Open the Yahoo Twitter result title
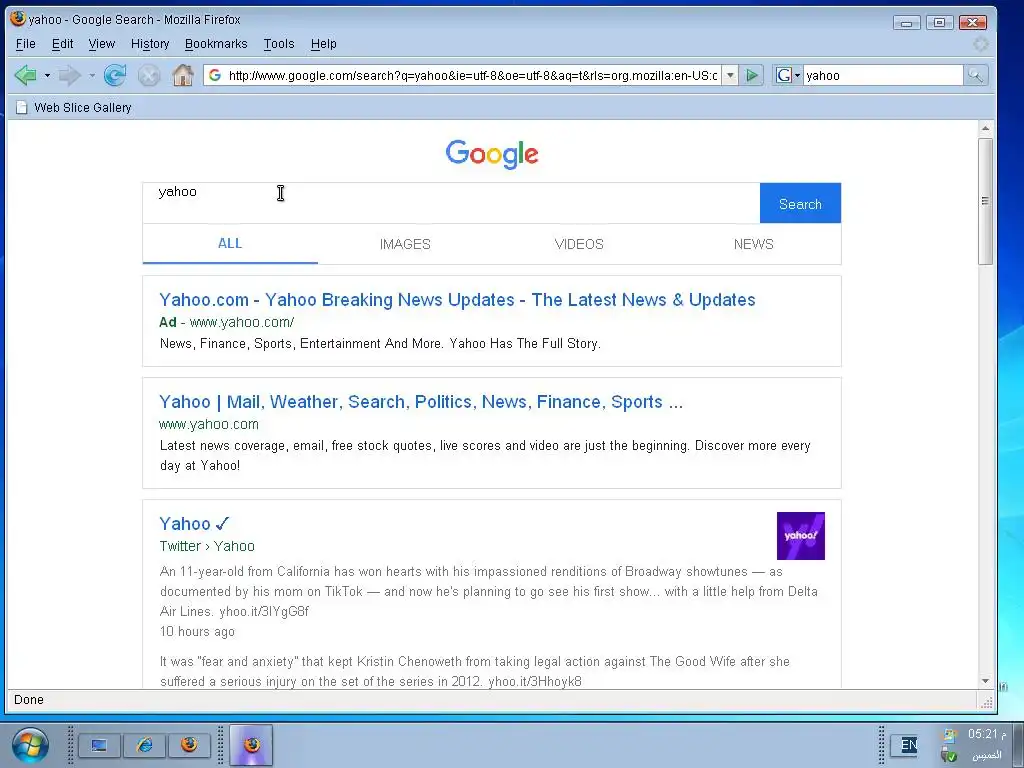Viewport: 1024px width, 768px height. click(x=194, y=524)
